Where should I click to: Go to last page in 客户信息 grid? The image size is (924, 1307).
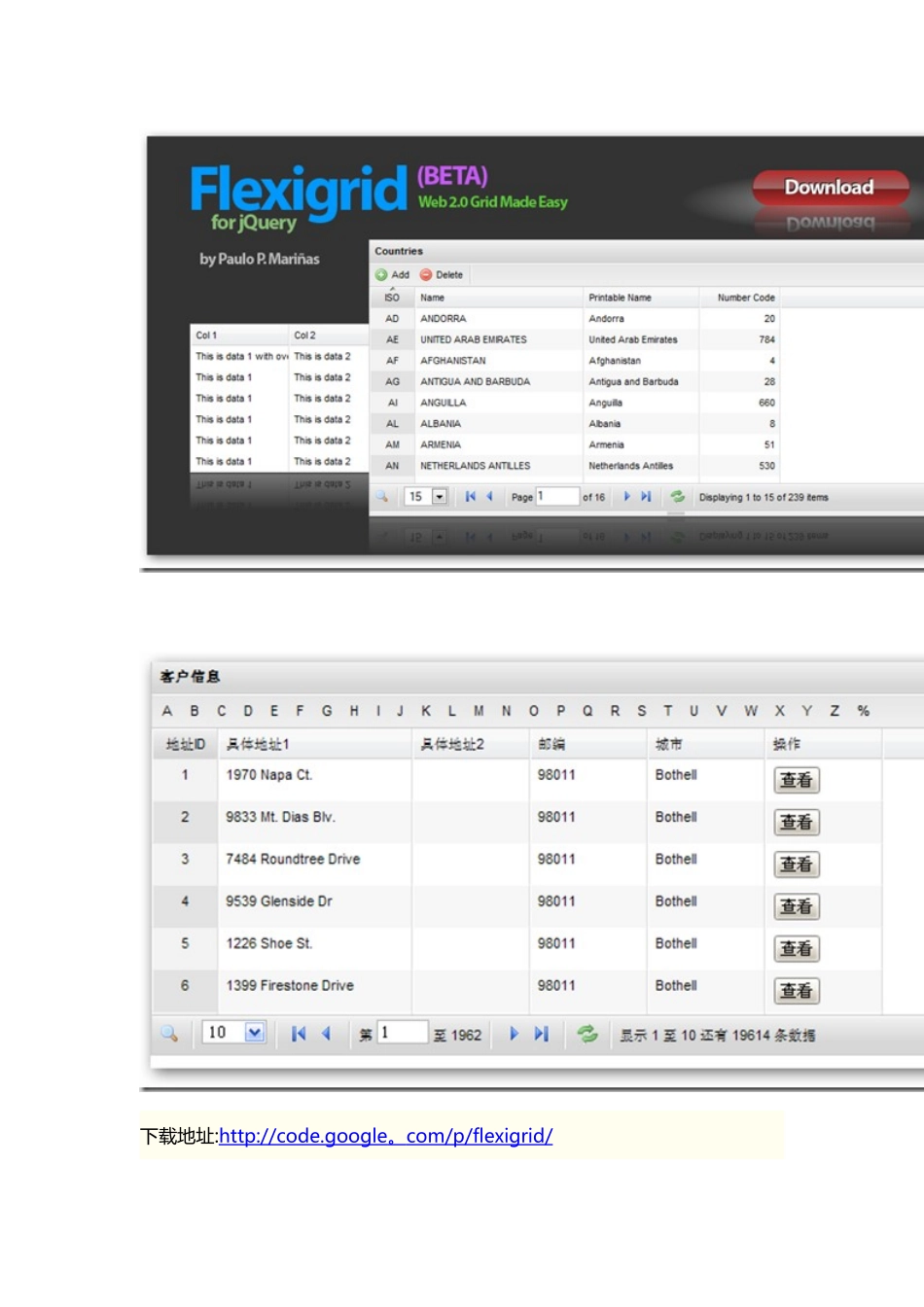[x=542, y=1034]
